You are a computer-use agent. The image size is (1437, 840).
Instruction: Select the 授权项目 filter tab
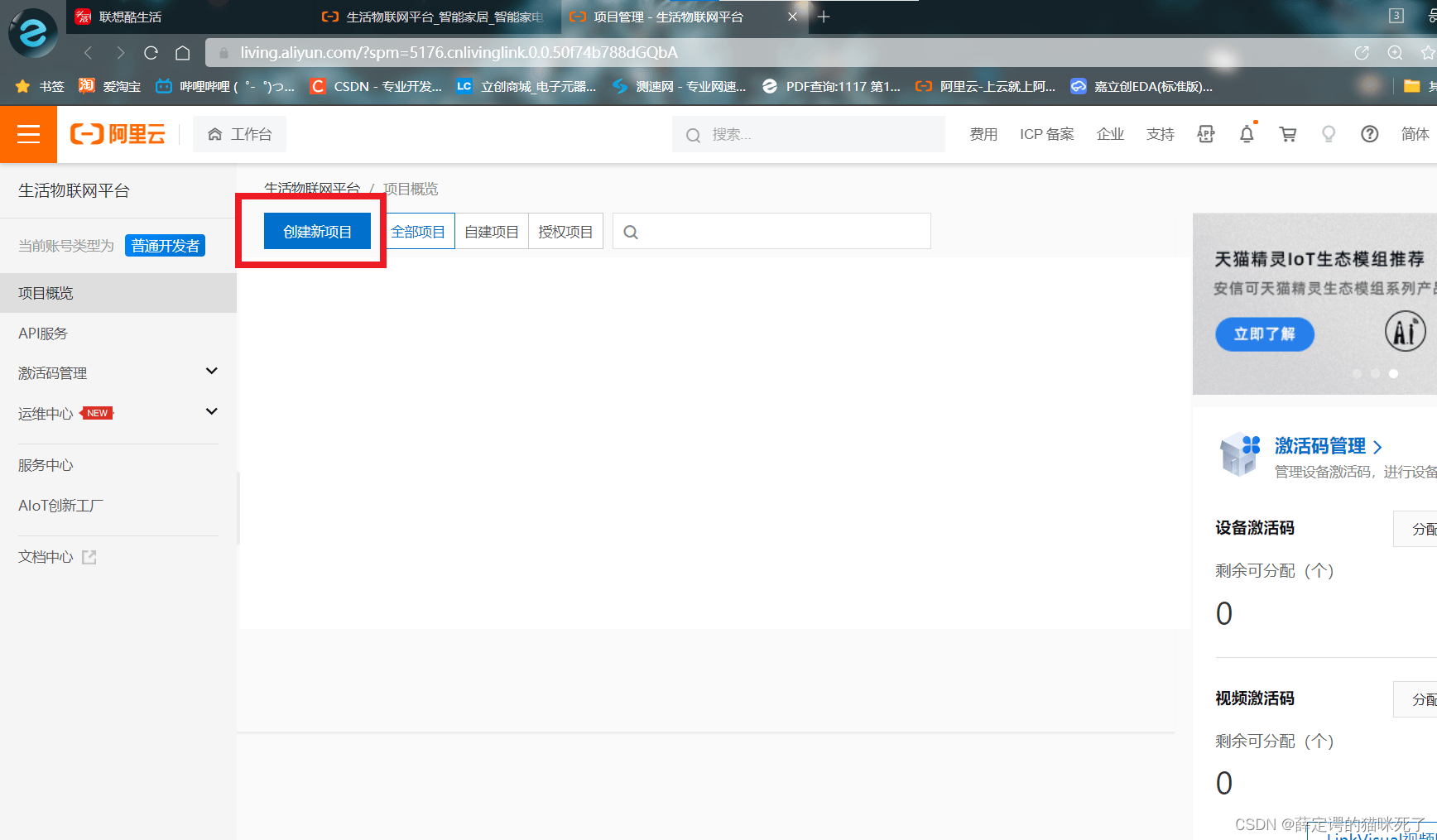565,232
